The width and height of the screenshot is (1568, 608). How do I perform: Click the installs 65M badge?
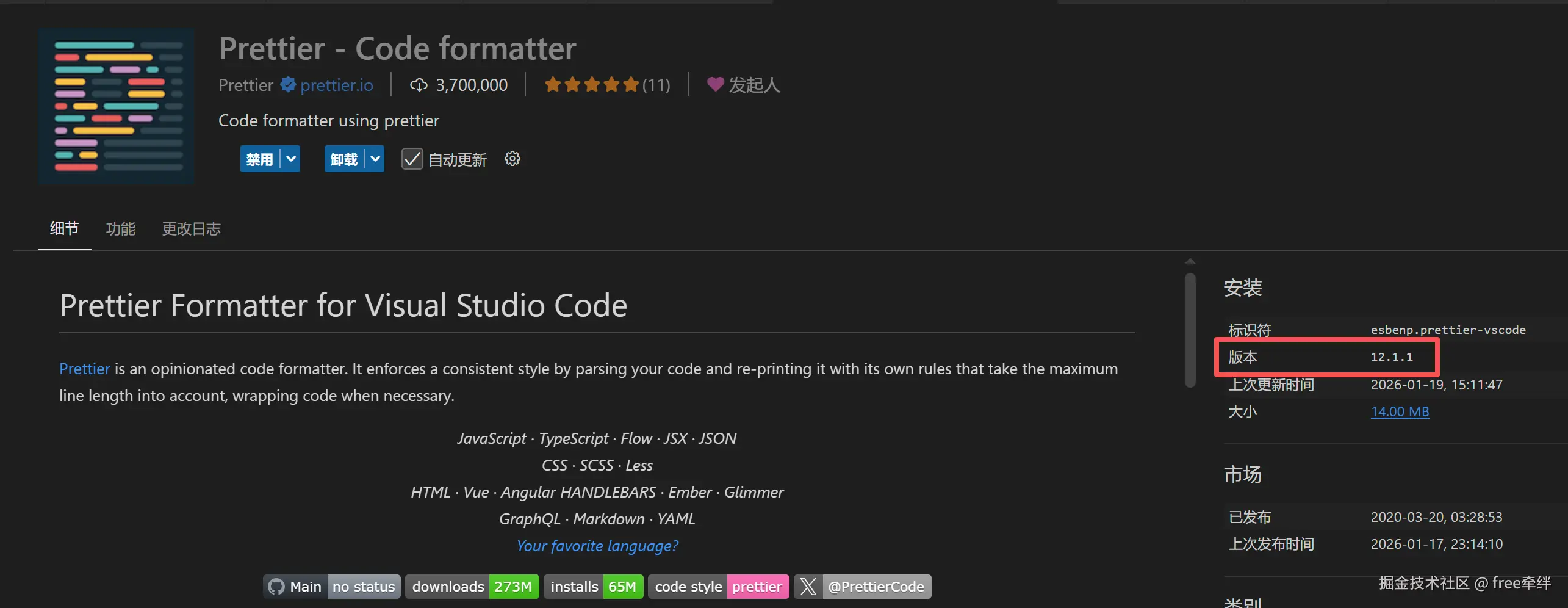pyautogui.click(x=594, y=587)
